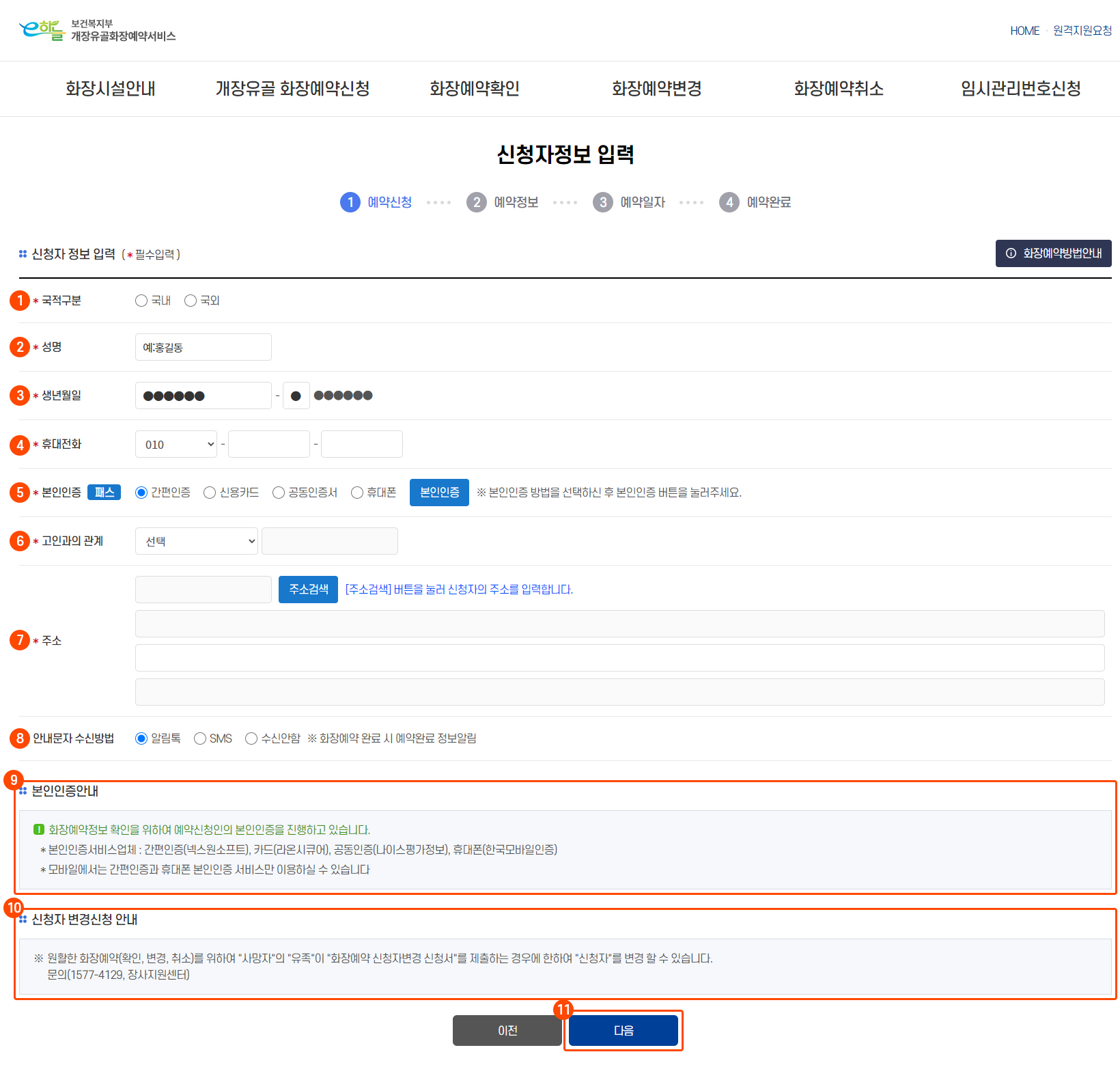Click the step 2 예약정보 circle
This screenshot has width=1120, height=1065.
[477, 202]
